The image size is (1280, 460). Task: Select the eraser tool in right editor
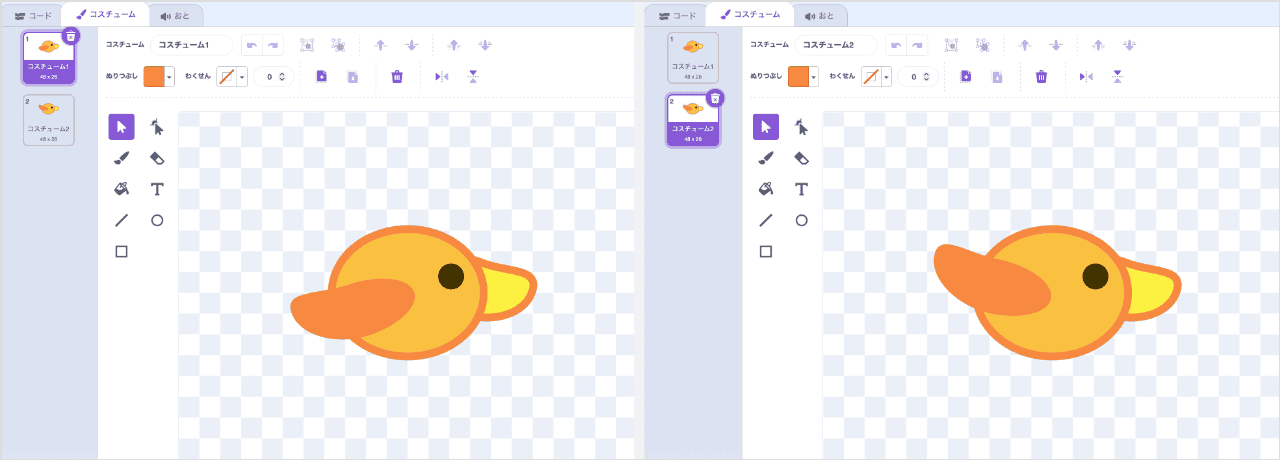801,157
